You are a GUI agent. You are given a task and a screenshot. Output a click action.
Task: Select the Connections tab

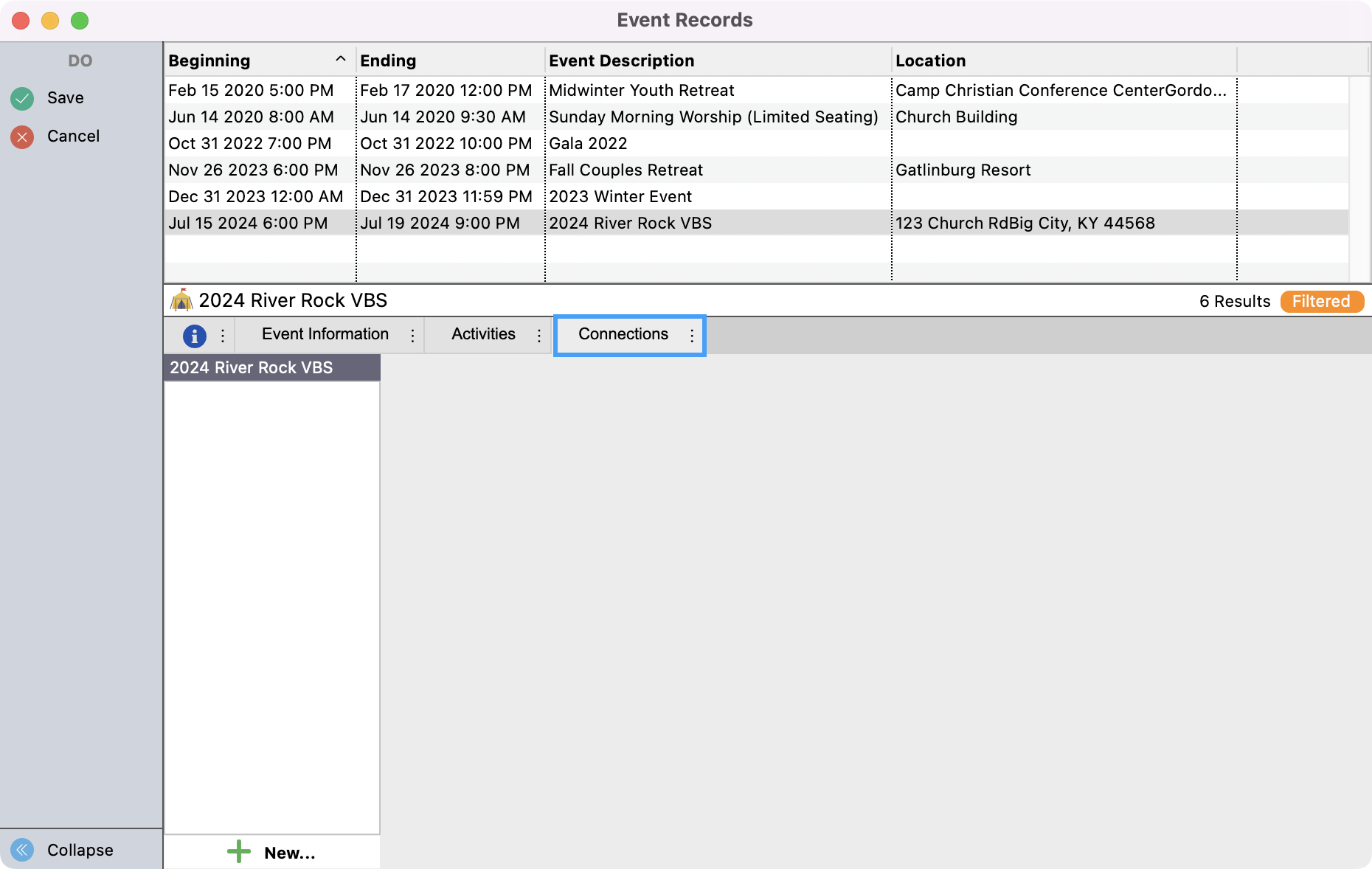pos(623,334)
